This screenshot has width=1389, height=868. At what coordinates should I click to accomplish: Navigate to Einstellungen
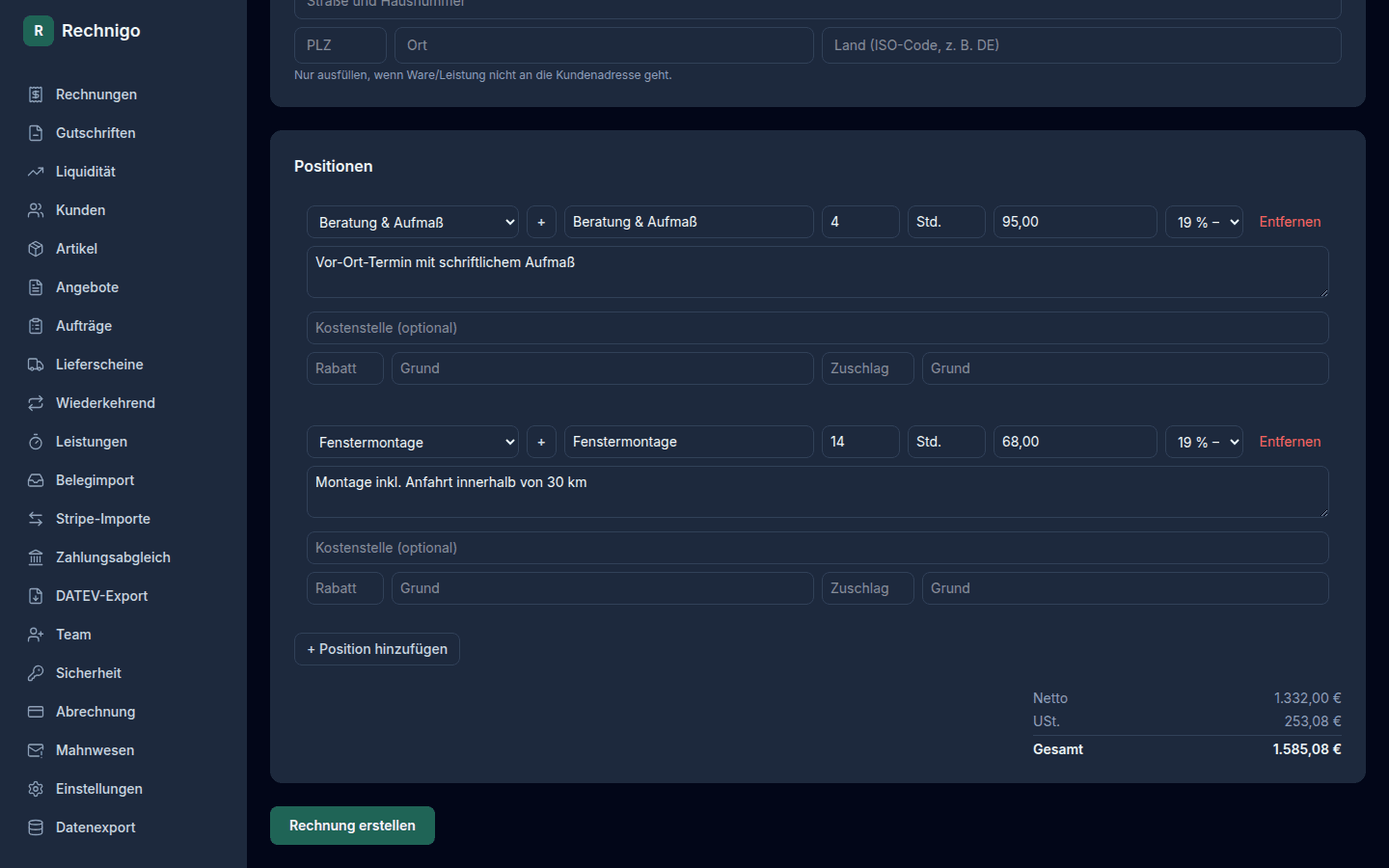[123, 789]
